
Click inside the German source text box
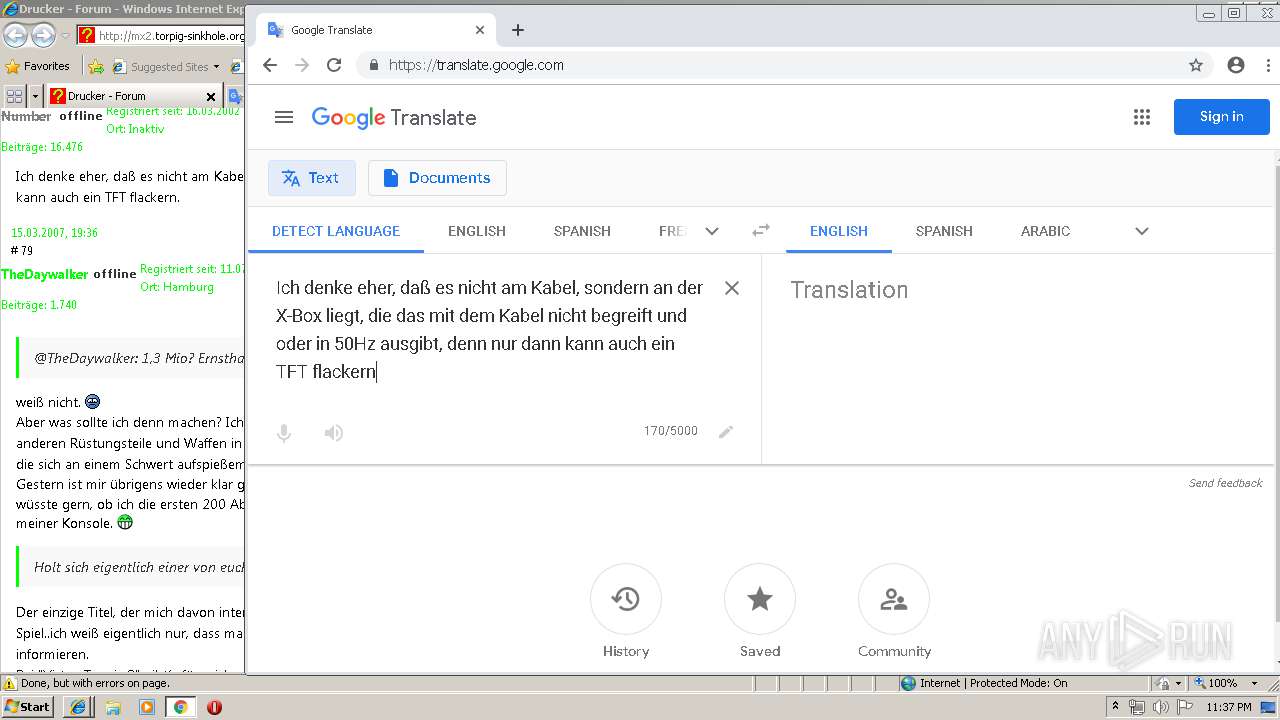coord(490,330)
